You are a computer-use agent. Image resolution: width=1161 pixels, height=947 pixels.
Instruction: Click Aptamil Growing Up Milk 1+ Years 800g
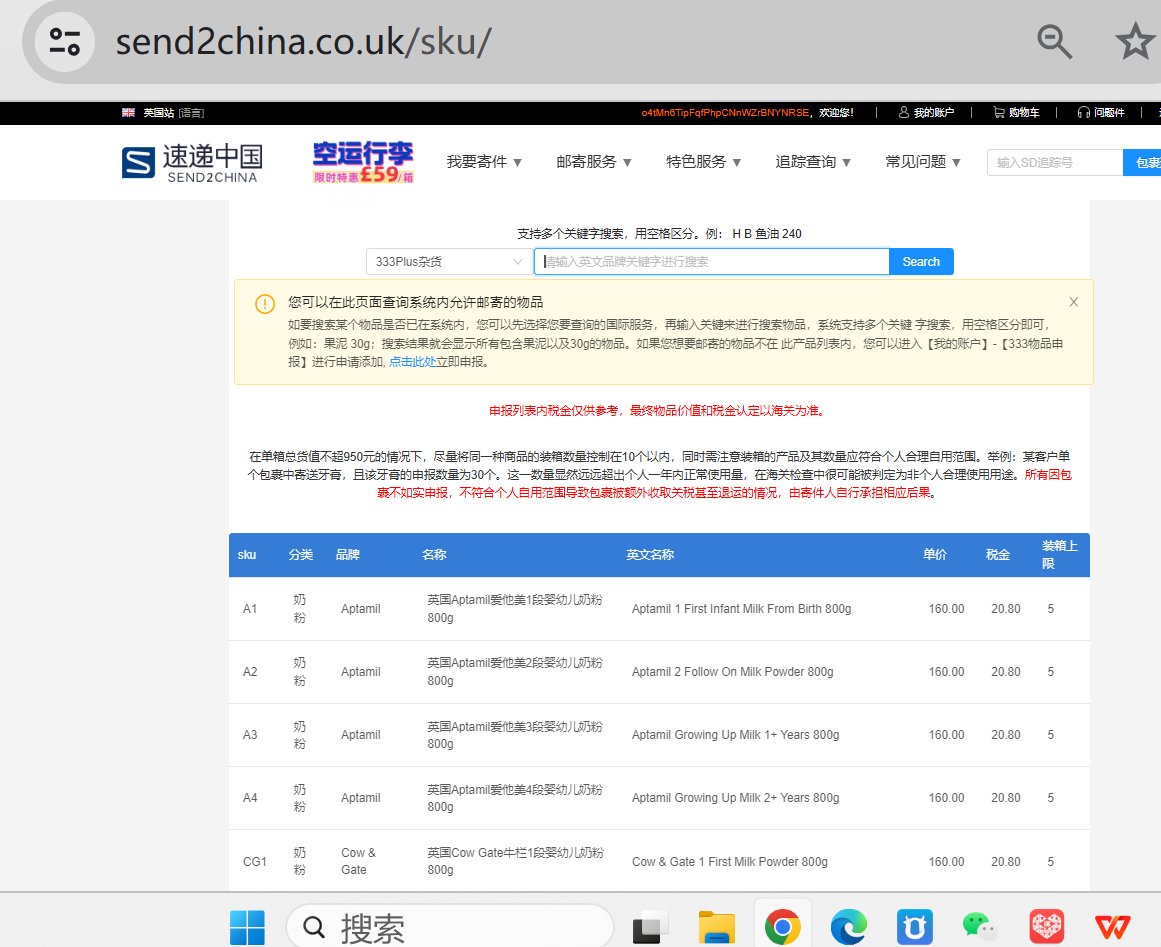pyautogui.click(x=735, y=734)
